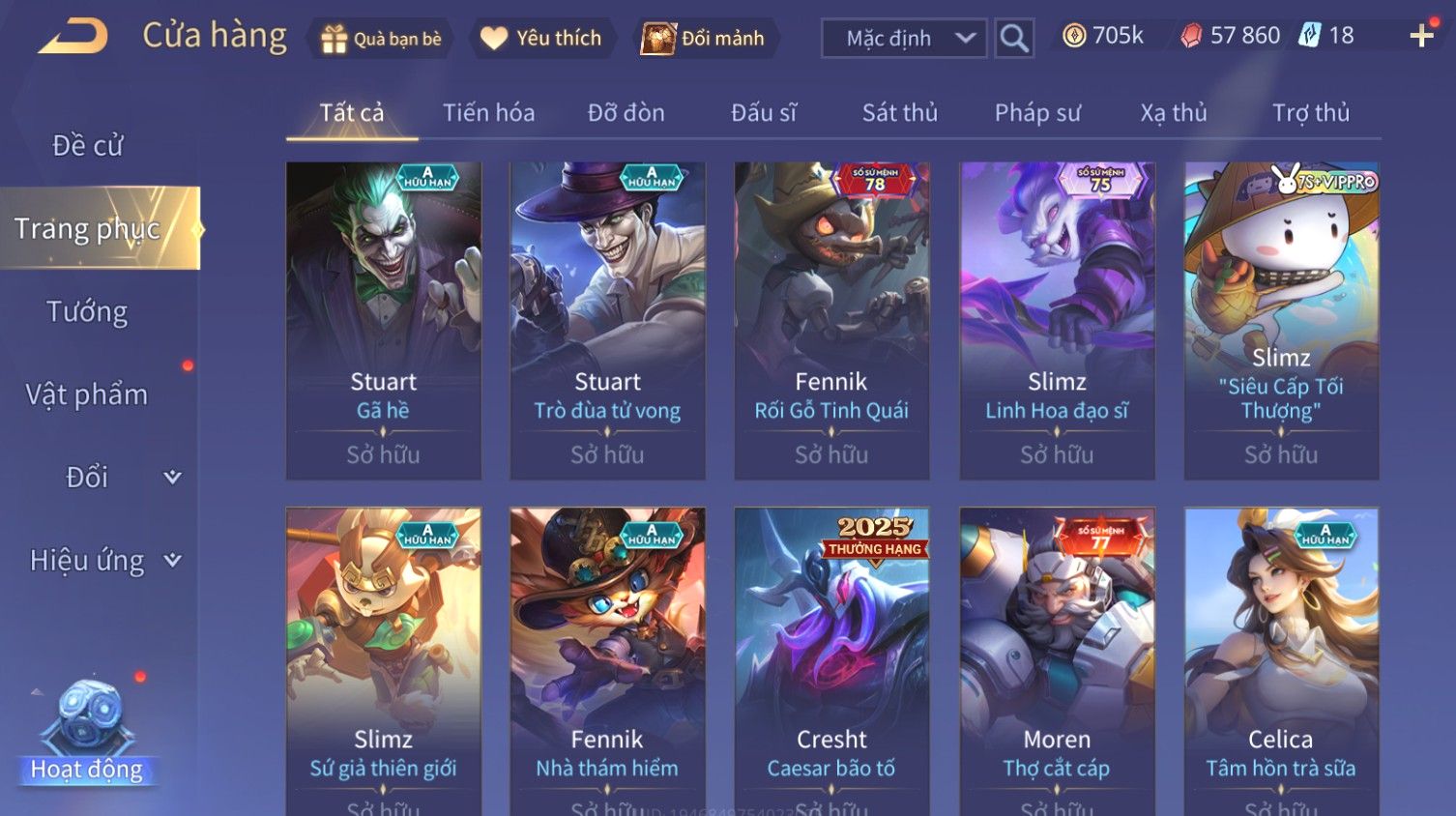This screenshot has width=1456, height=816.
Task: Click the back arrow icon
Action: 73,37
